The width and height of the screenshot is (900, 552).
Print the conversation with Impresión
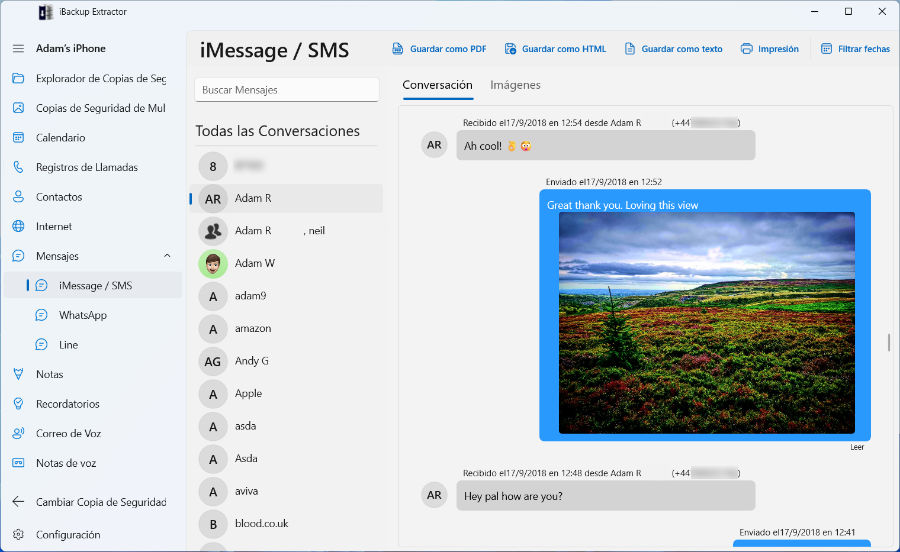click(770, 49)
